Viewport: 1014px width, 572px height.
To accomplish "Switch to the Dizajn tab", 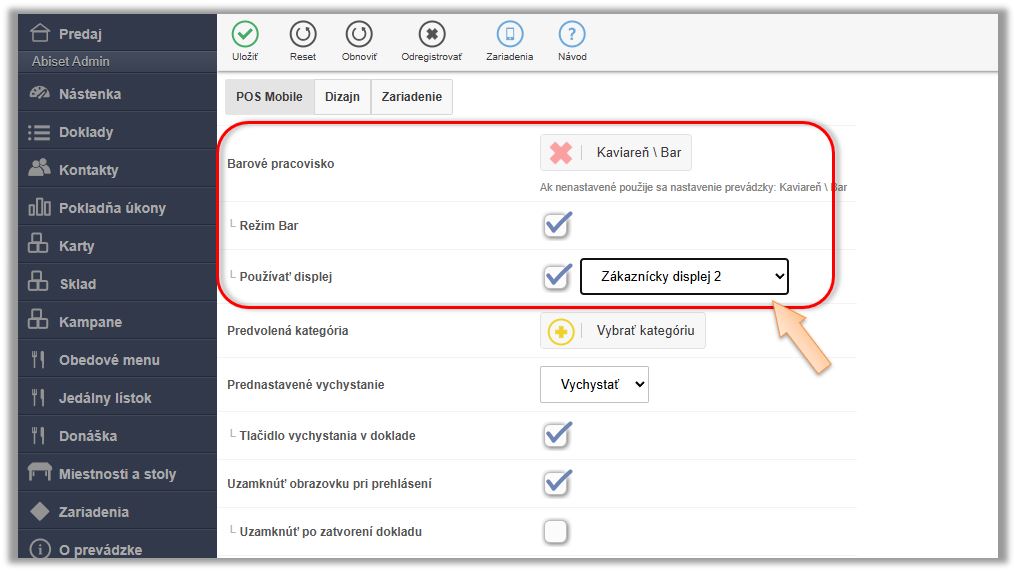I will (342, 97).
